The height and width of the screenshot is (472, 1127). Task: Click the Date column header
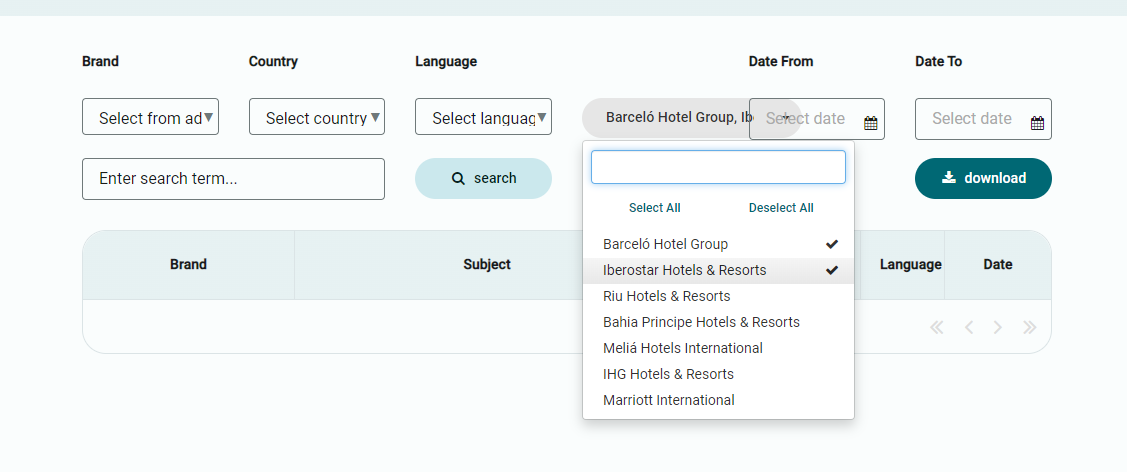click(x=998, y=264)
